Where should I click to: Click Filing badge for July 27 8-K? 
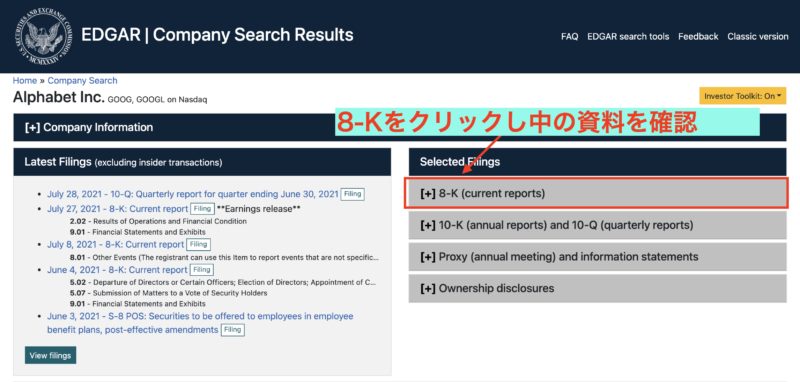tap(202, 209)
